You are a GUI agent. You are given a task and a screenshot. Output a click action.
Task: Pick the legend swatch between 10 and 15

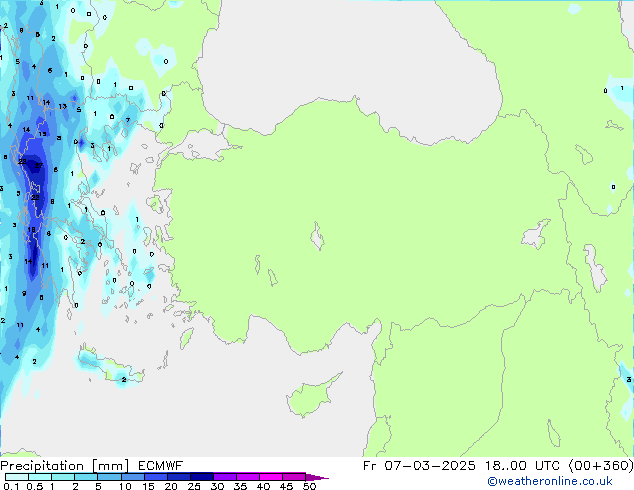[132, 477]
